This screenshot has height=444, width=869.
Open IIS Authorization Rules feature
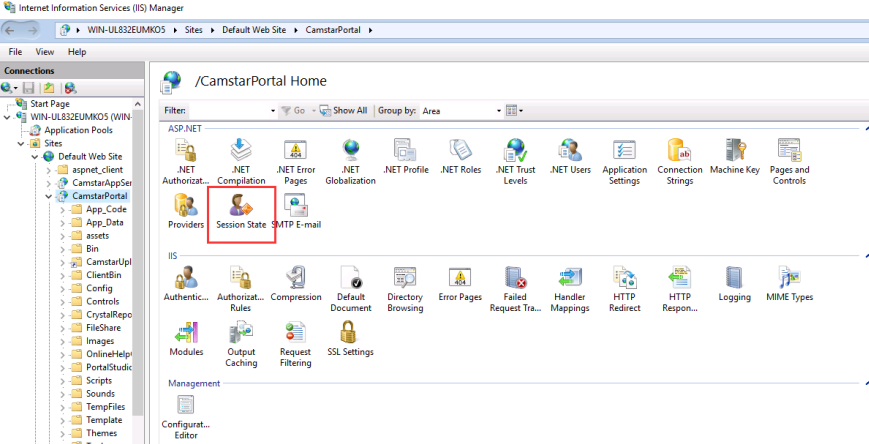tap(241, 288)
